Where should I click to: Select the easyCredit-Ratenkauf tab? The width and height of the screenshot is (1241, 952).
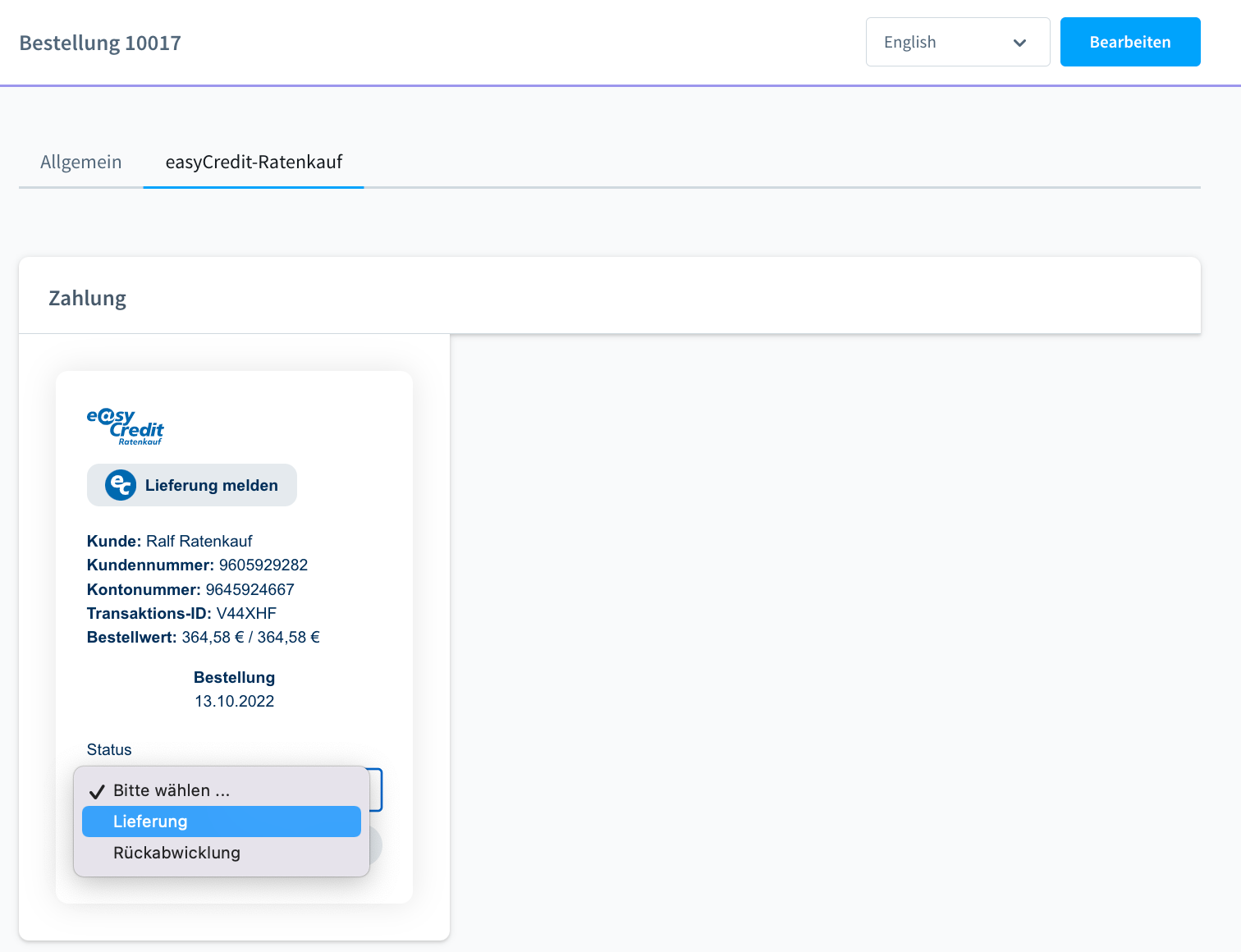(x=254, y=162)
